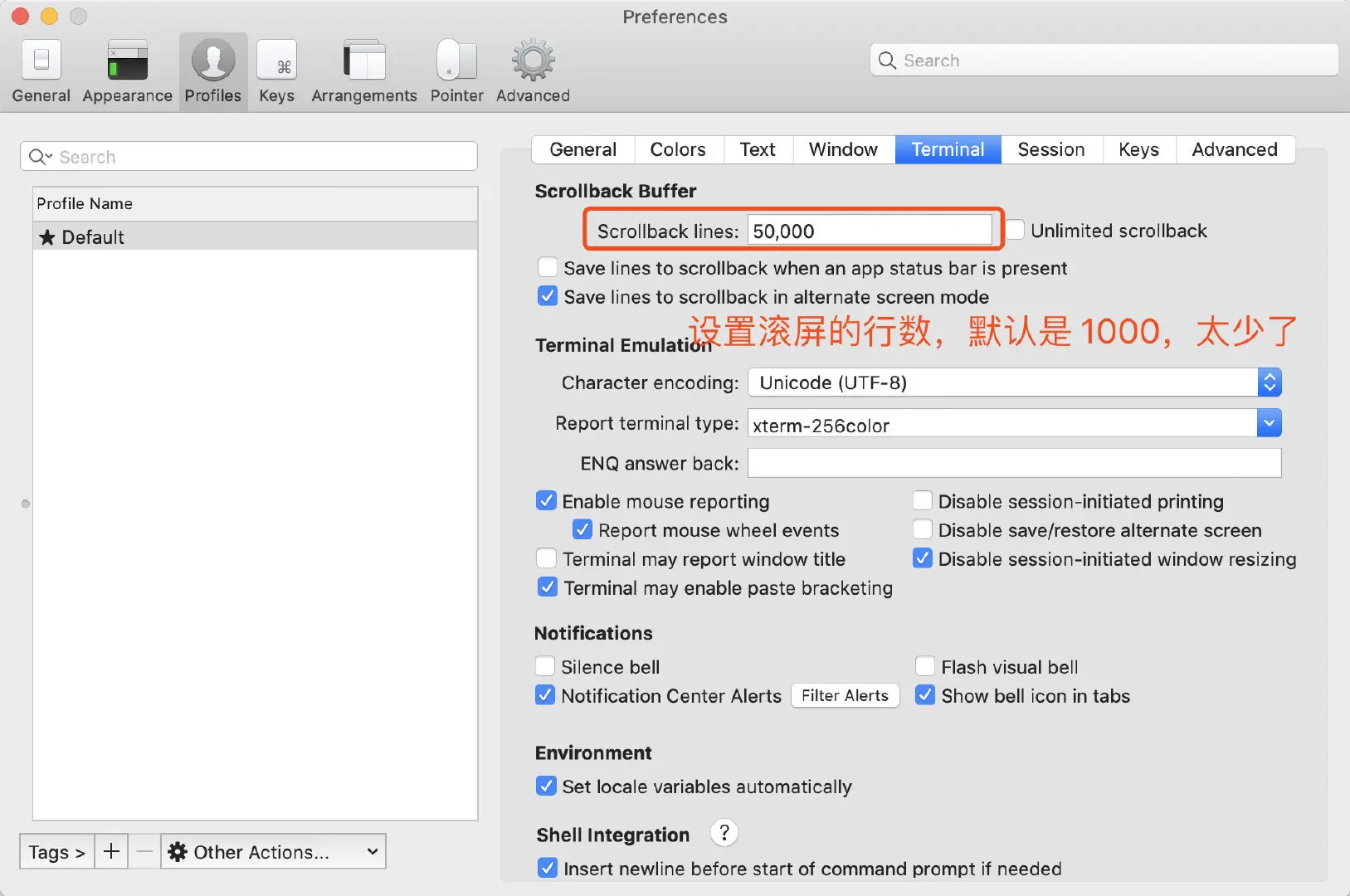1350x896 pixels.
Task: Enable saving lines when app status bar present
Action: pos(547,267)
